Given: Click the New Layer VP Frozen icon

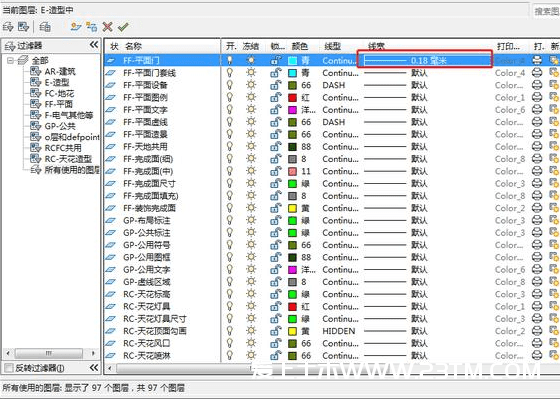Looking at the screenshot, I should 92,26.
